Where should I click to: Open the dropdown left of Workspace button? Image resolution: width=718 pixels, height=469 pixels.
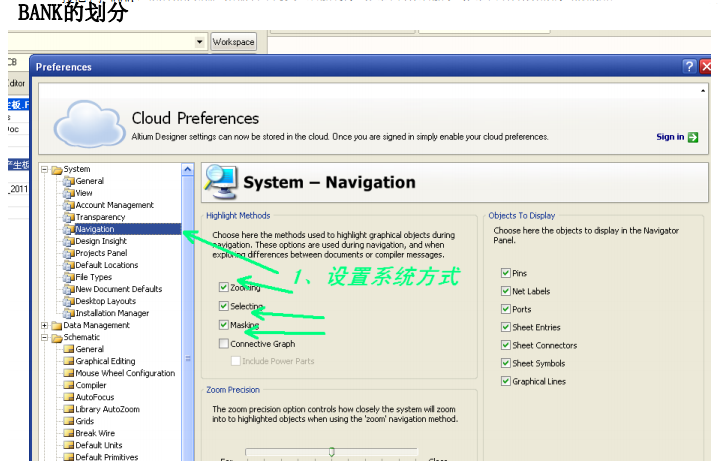click(199, 42)
